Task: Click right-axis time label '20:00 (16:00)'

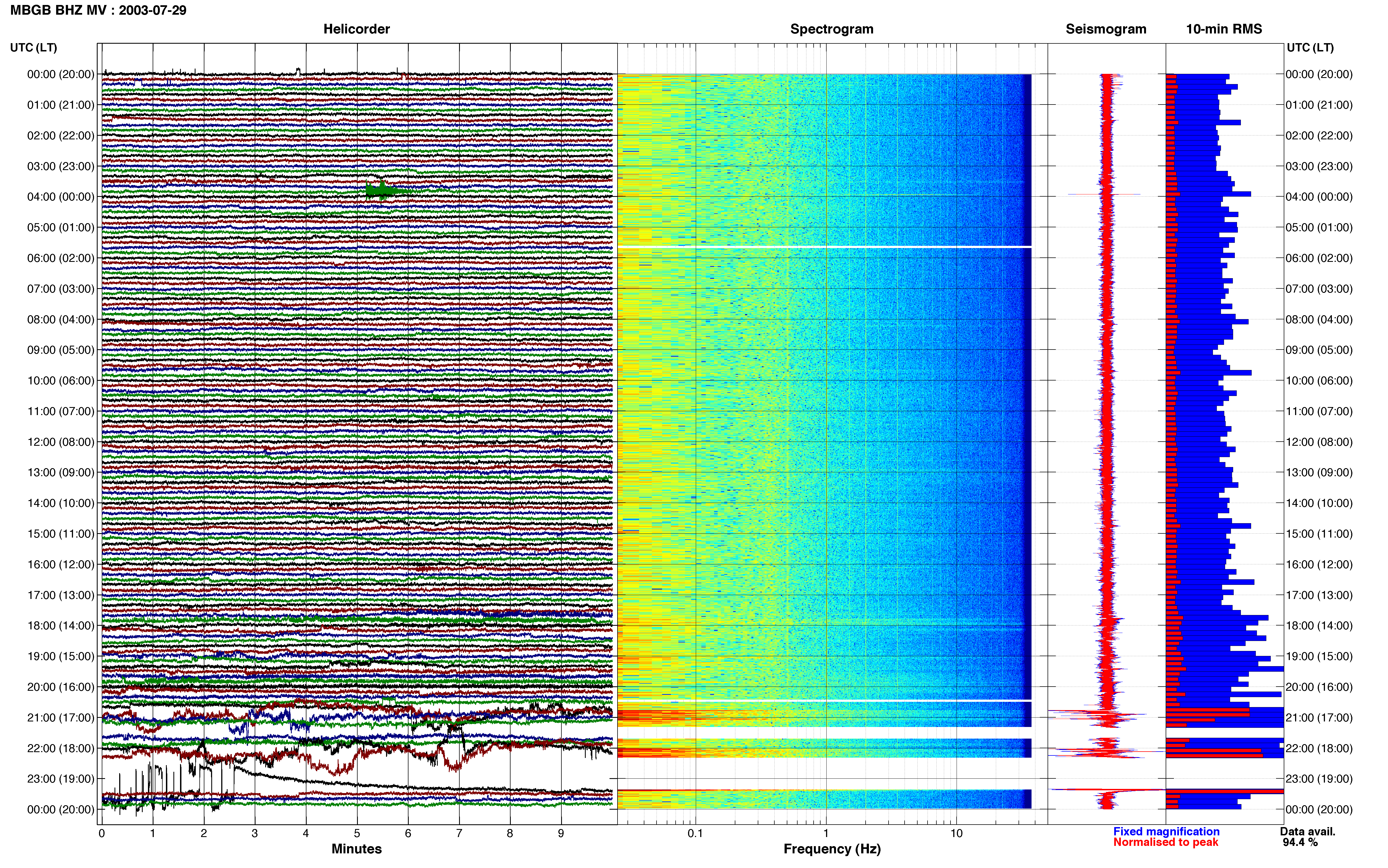Action: click(1319, 687)
